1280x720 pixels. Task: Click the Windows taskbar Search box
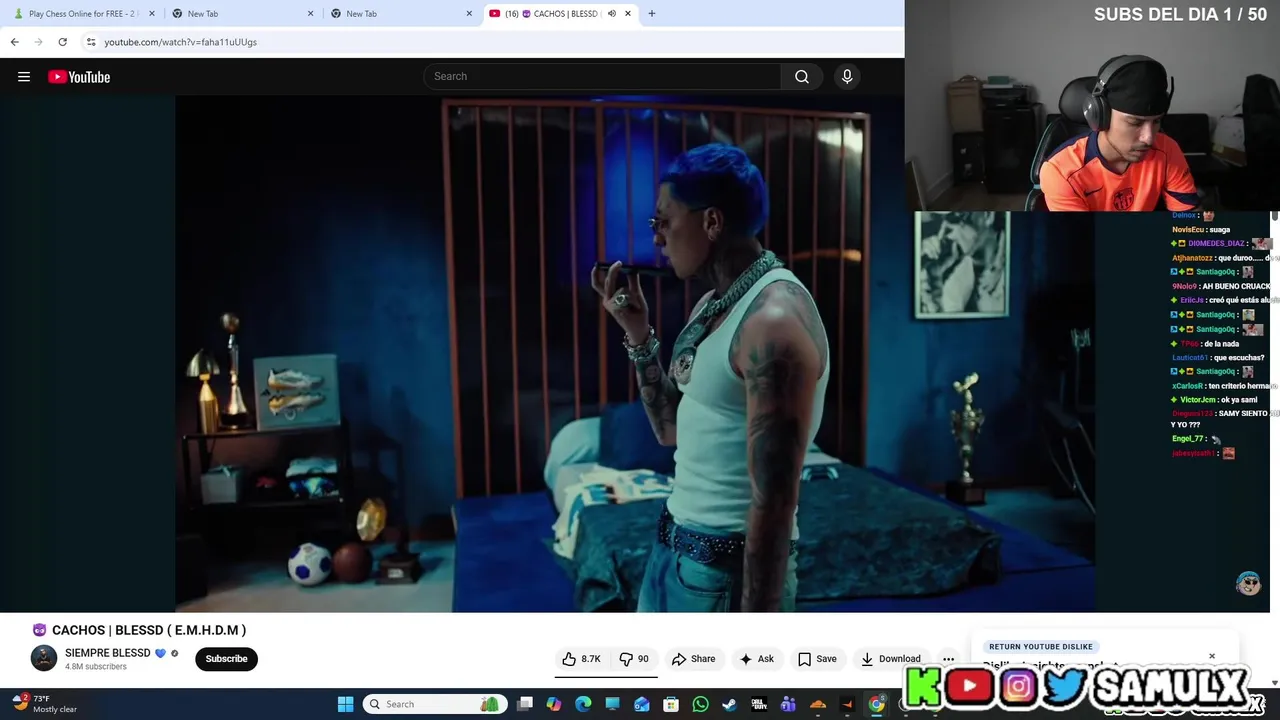tap(435, 704)
